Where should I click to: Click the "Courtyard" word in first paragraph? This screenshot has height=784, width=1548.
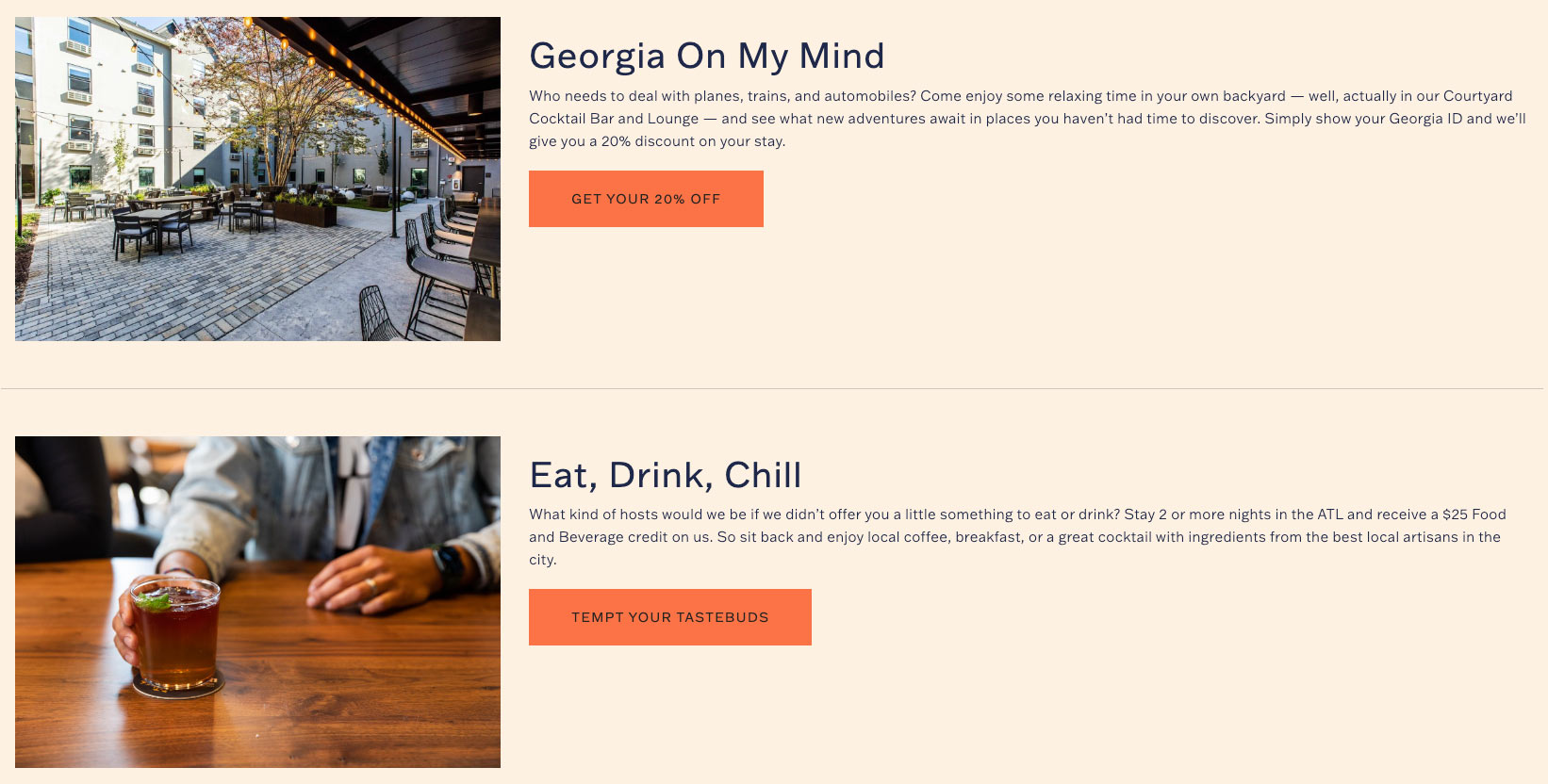(1477, 96)
